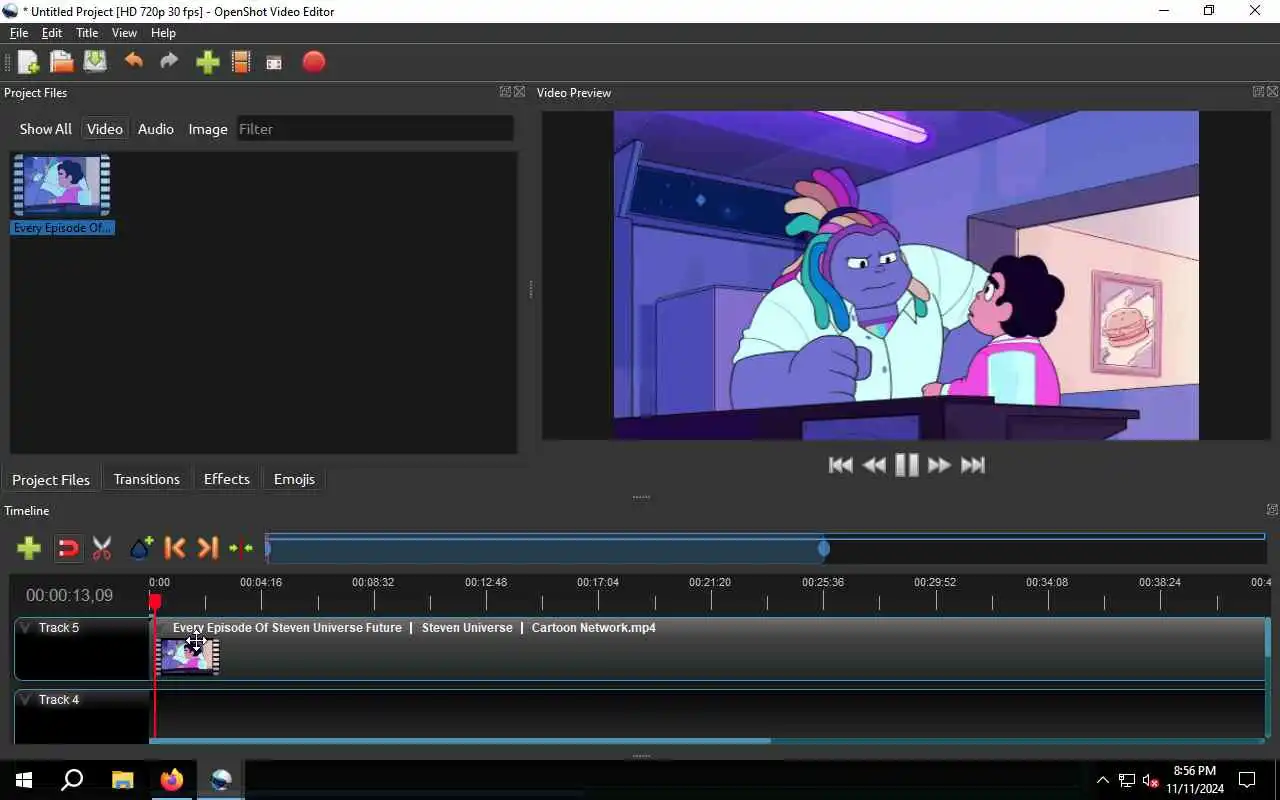
Task: Click the rewind playback button
Action: point(874,465)
